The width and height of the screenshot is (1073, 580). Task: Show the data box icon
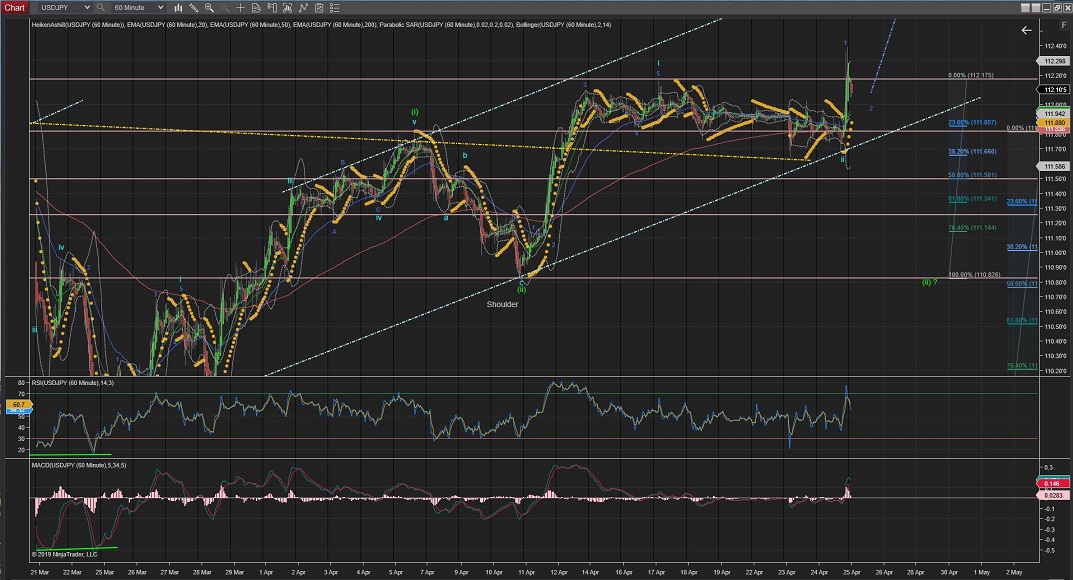(x=256, y=8)
